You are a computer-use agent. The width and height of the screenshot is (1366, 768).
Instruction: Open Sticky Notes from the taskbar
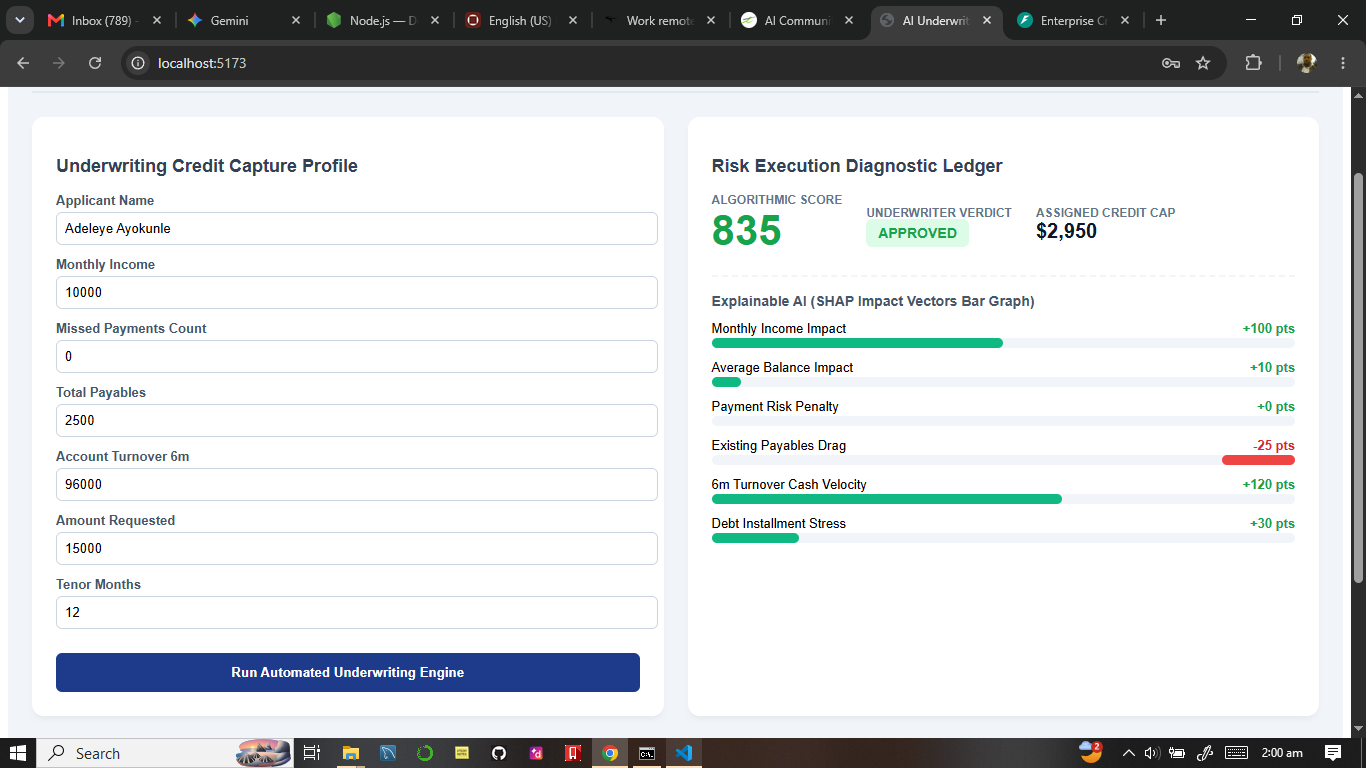[462, 753]
